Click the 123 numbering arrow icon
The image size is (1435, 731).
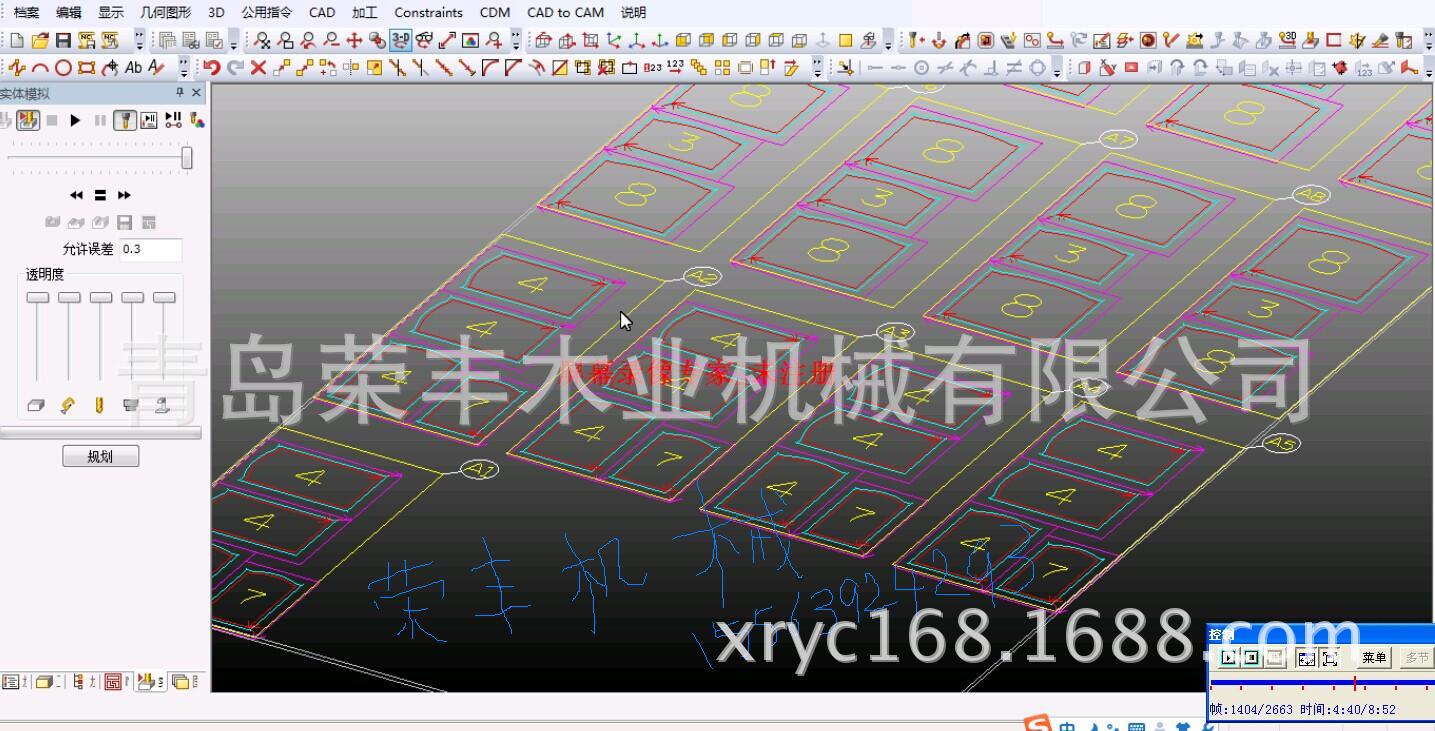tap(676, 68)
